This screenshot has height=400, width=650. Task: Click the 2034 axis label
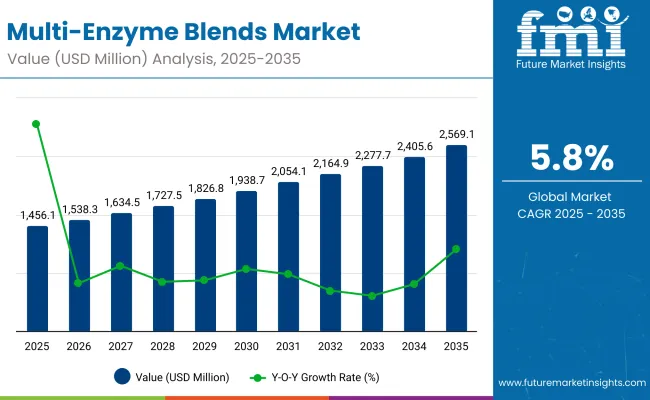pos(414,346)
